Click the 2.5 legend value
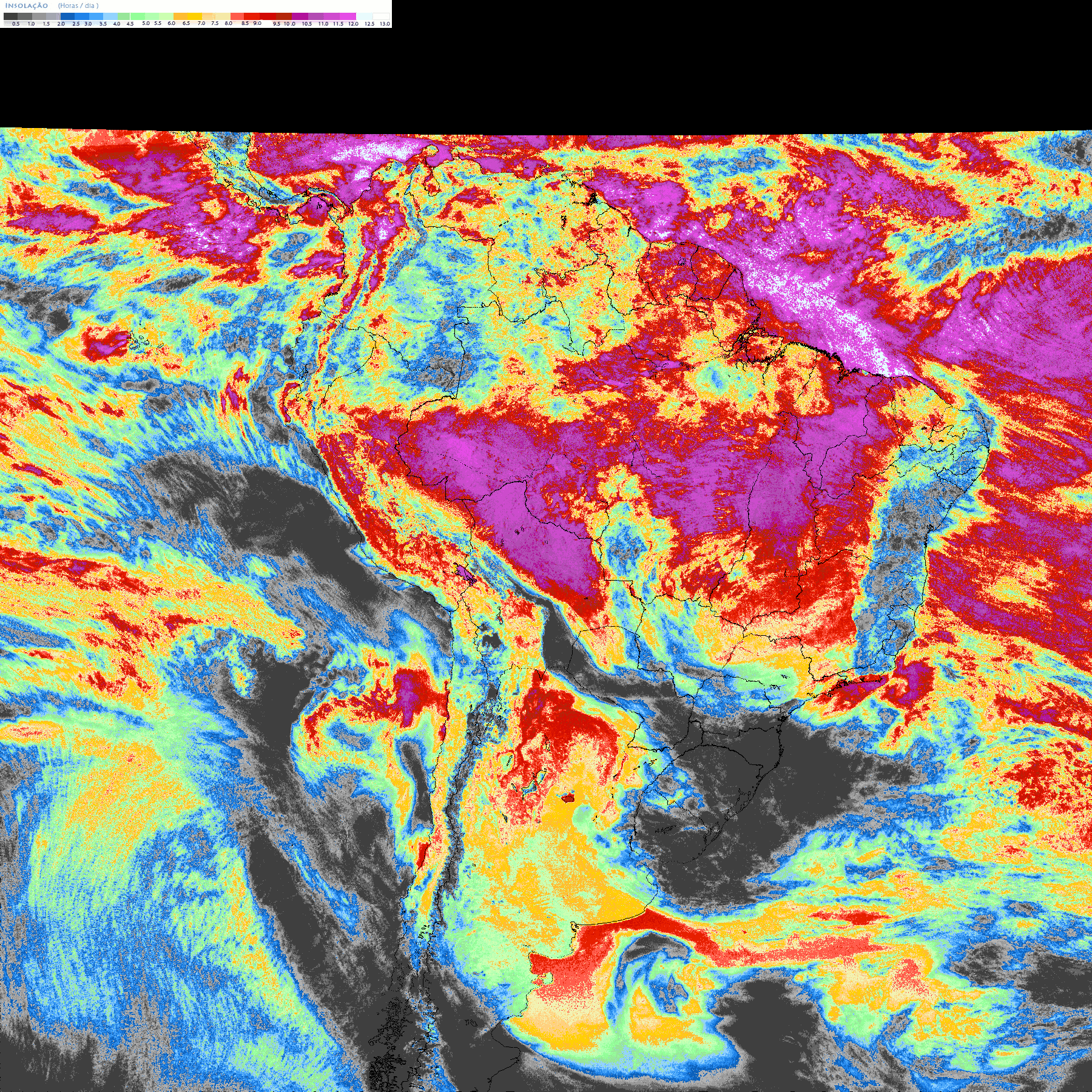The height and width of the screenshot is (1092, 1092). pyautogui.click(x=76, y=24)
